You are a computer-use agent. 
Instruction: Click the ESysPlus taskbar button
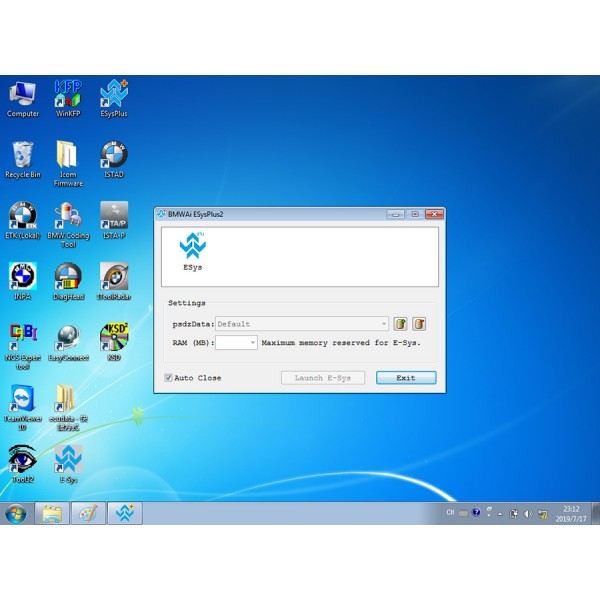(x=125, y=513)
